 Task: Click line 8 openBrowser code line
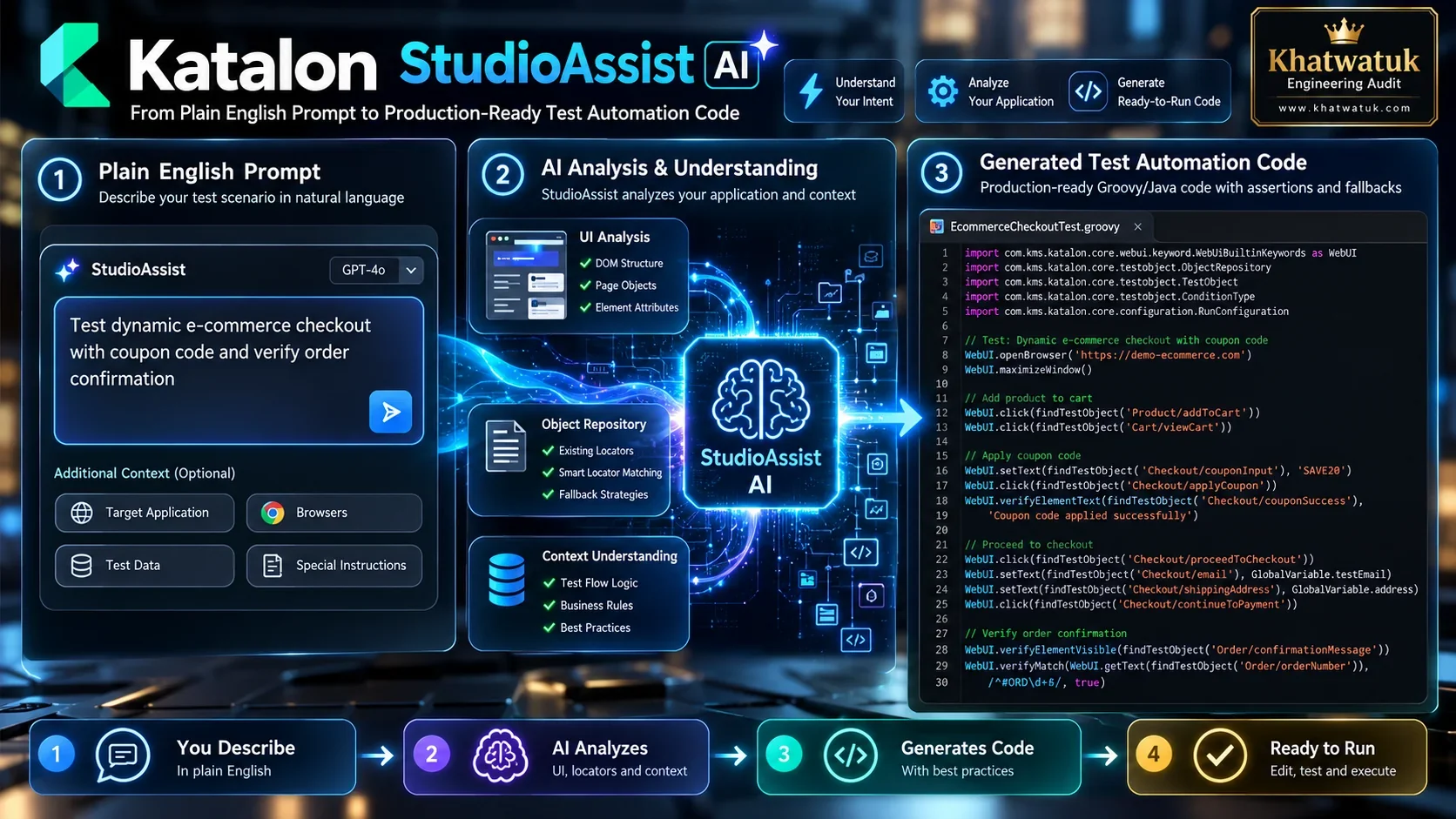point(1108,355)
